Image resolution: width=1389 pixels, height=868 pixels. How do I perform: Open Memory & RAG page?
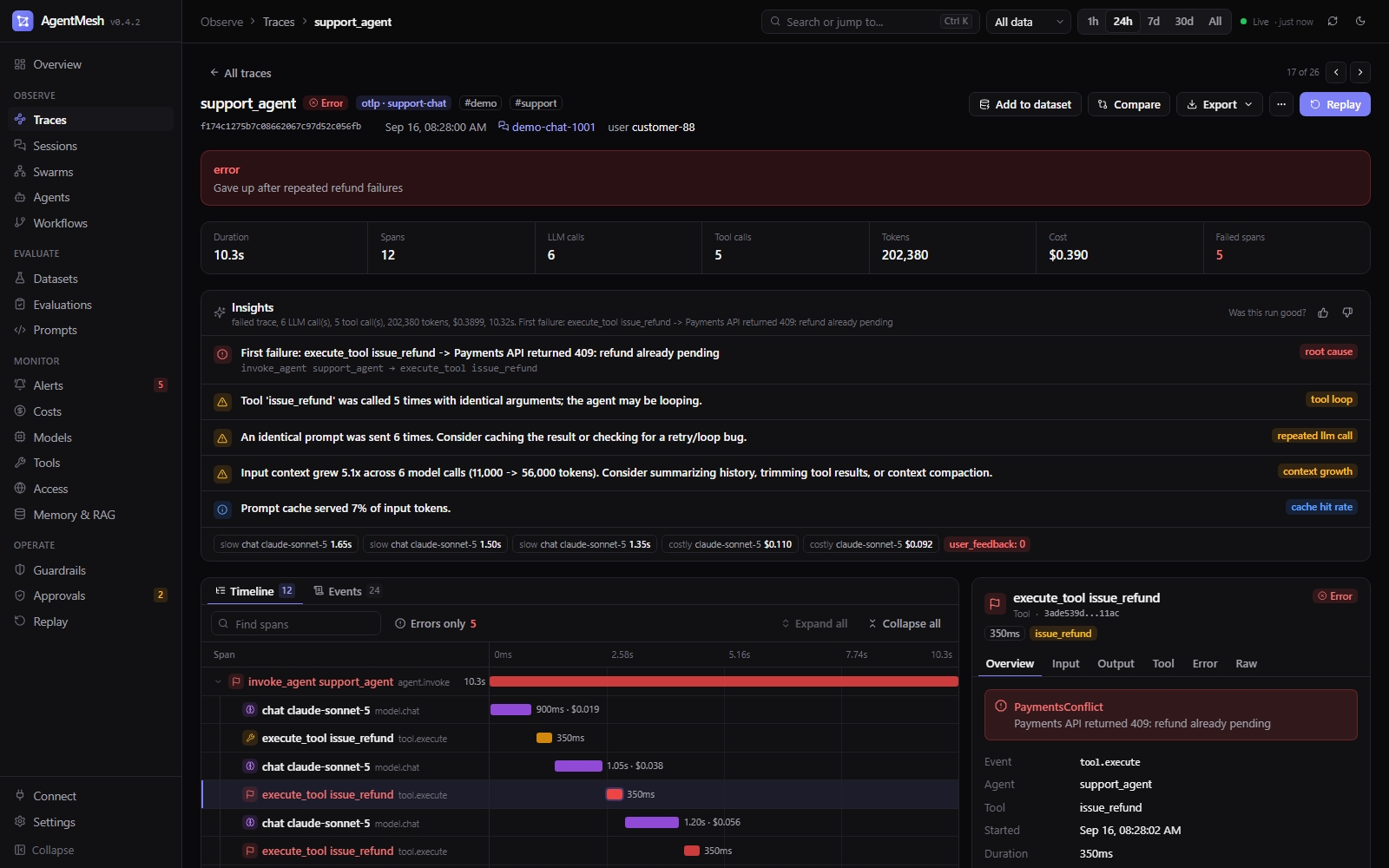[x=90, y=515]
